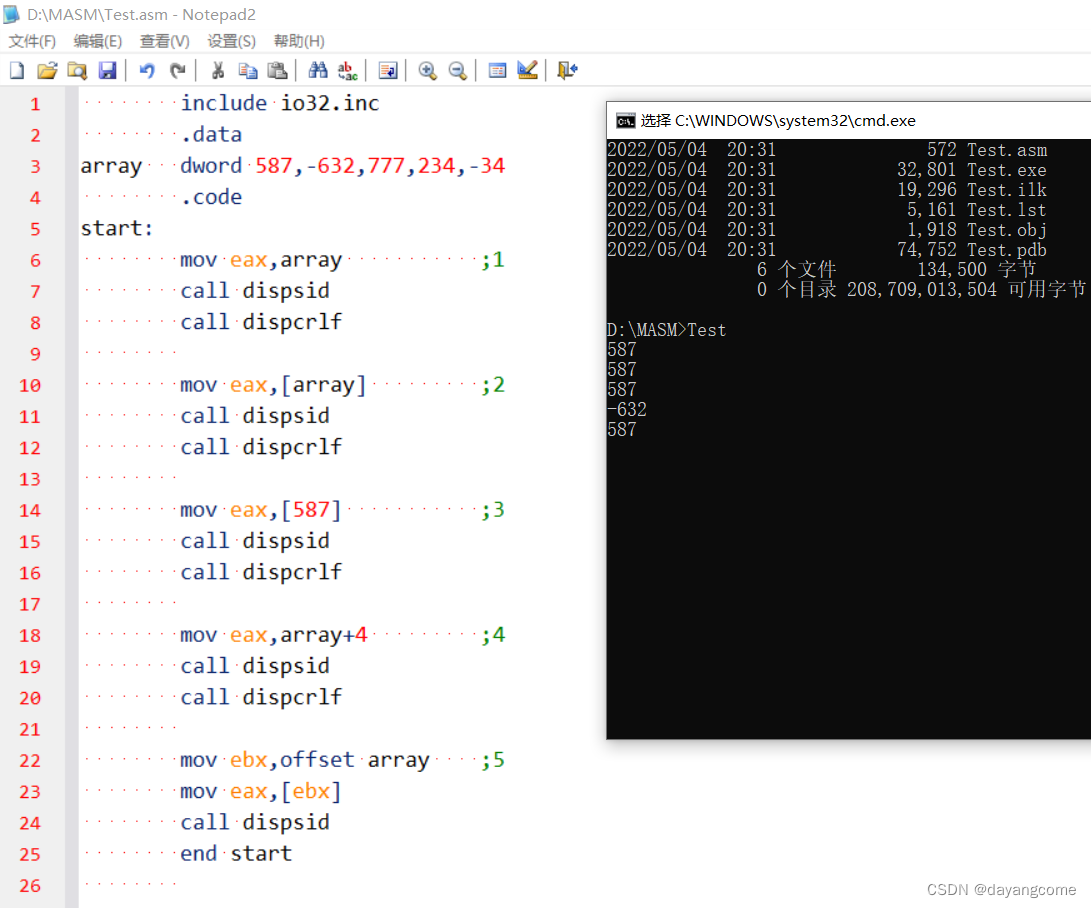Open the 编辑(E) menu
This screenshot has height=908, width=1091.
(x=97, y=41)
